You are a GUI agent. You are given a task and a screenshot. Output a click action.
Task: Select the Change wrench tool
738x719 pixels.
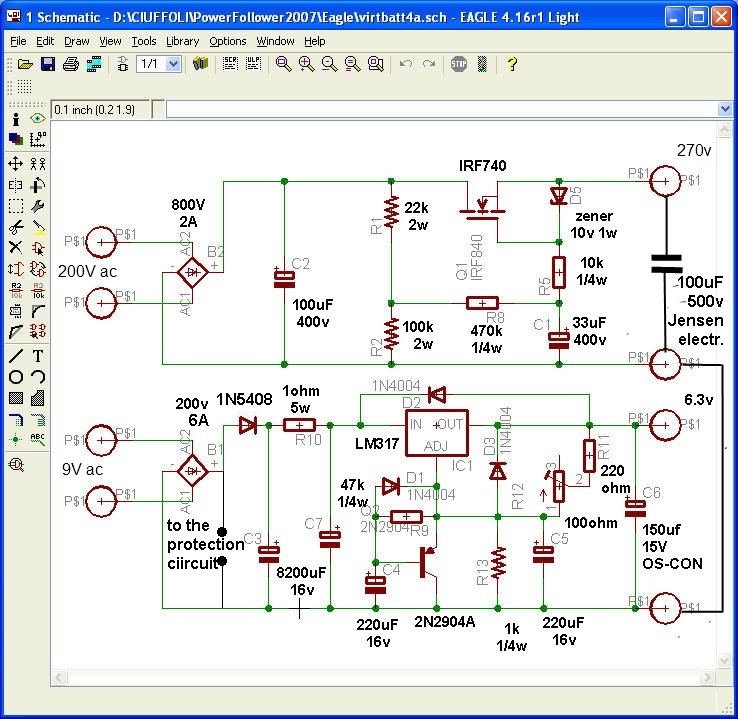(x=38, y=206)
